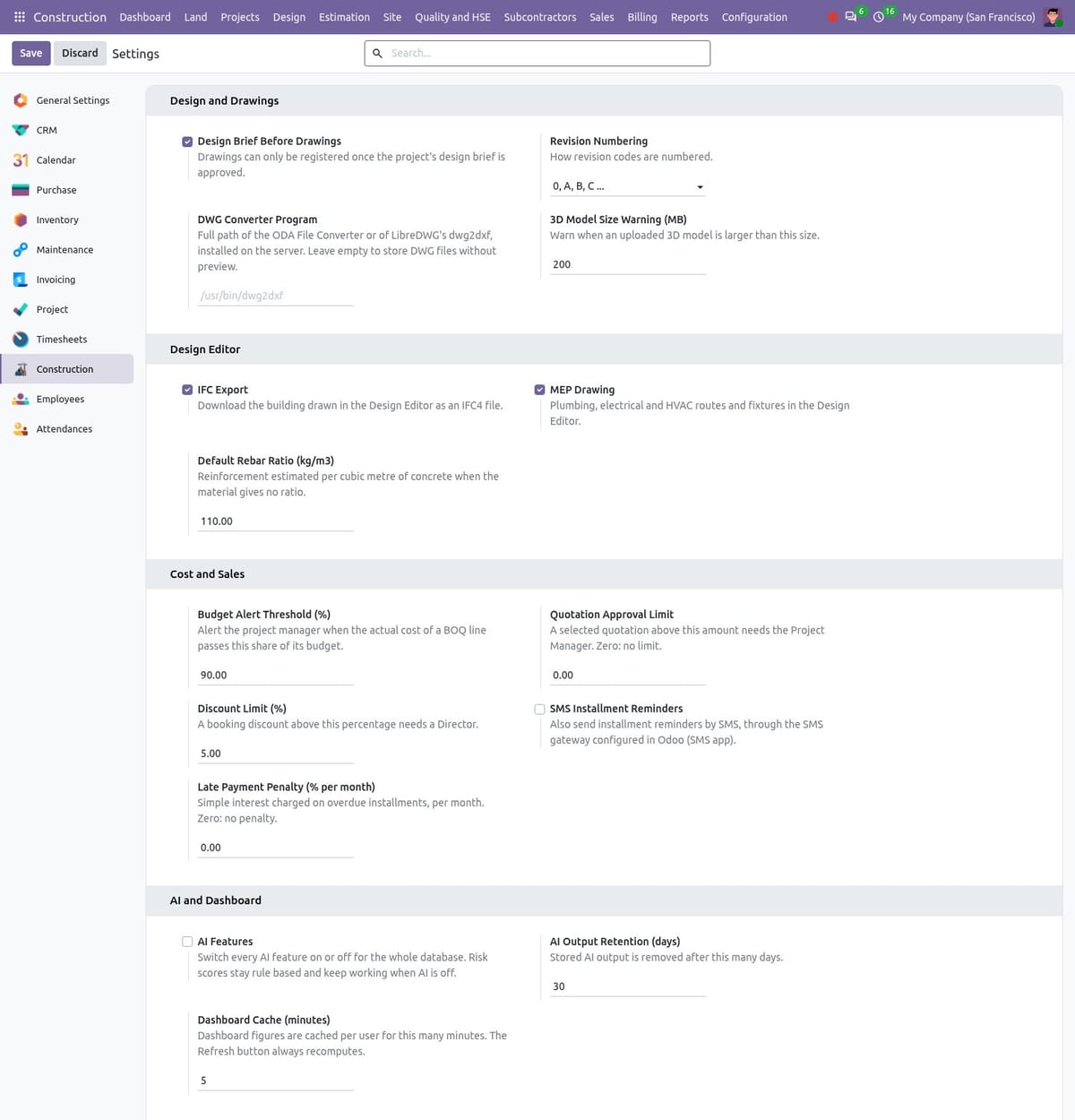Select the Timesheets settings tab label

tap(62, 340)
